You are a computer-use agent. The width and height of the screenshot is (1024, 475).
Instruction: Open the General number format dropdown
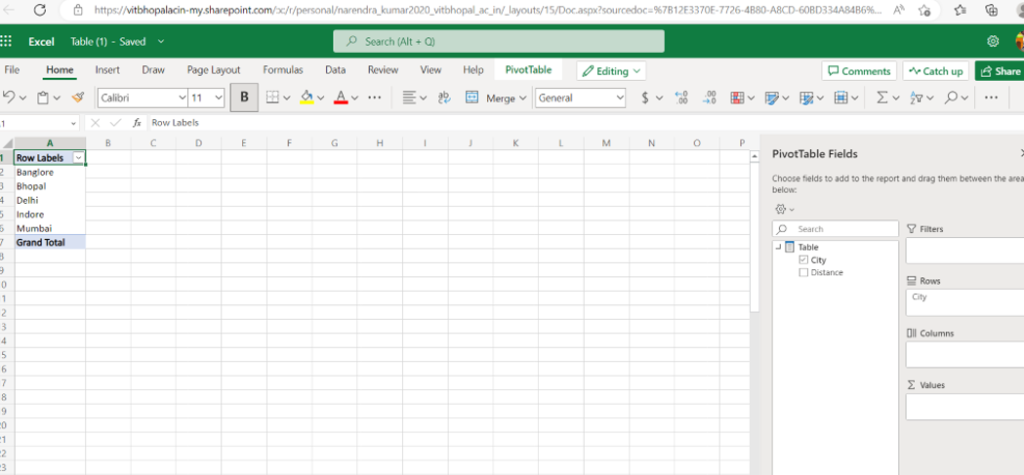619,98
